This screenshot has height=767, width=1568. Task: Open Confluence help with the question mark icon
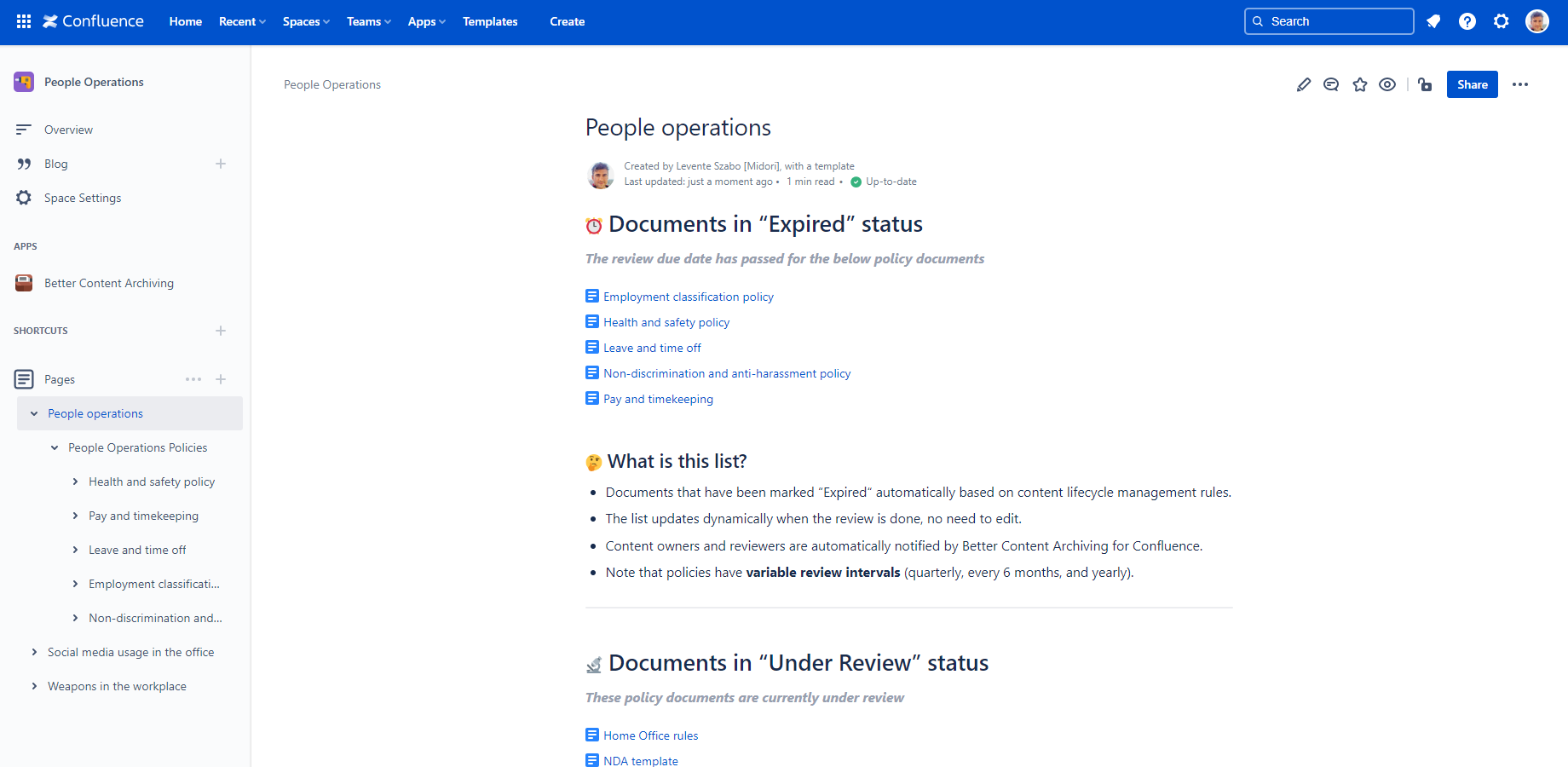[1467, 21]
